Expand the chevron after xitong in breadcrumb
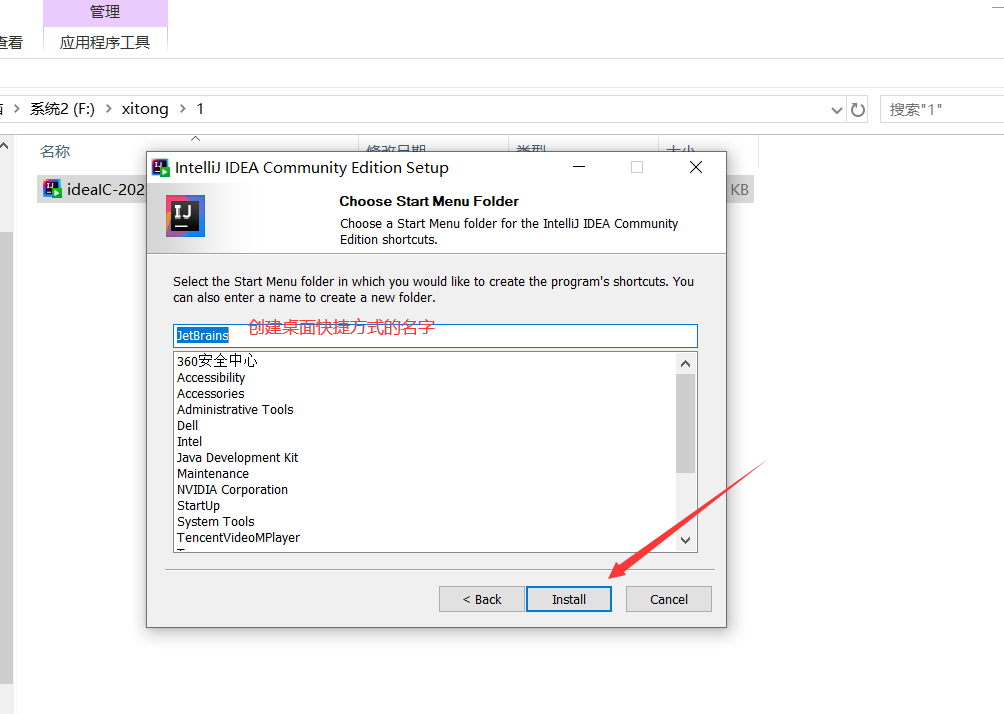Screen dimensions: 1004x714 point(182,109)
